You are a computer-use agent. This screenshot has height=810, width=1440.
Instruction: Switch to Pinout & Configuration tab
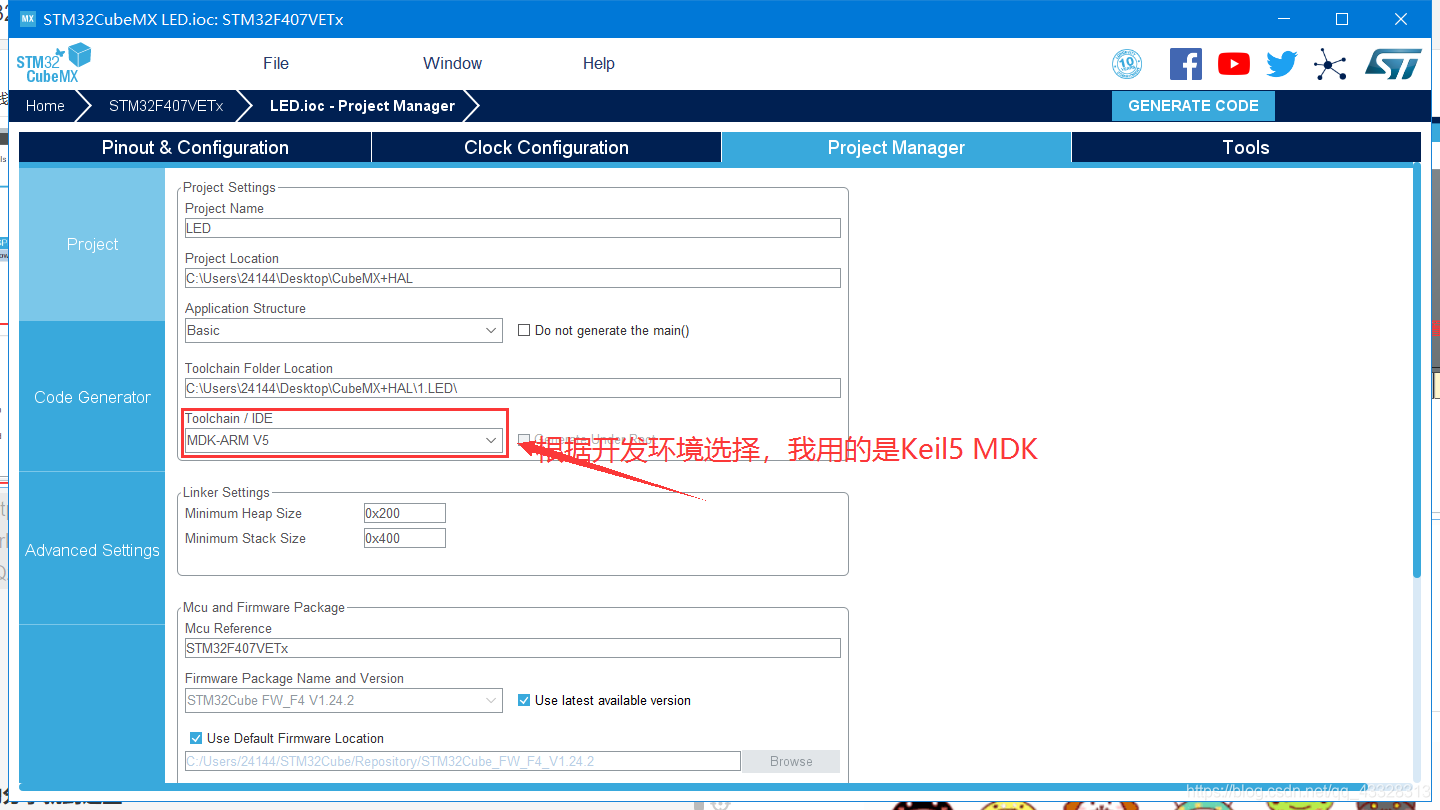(195, 147)
